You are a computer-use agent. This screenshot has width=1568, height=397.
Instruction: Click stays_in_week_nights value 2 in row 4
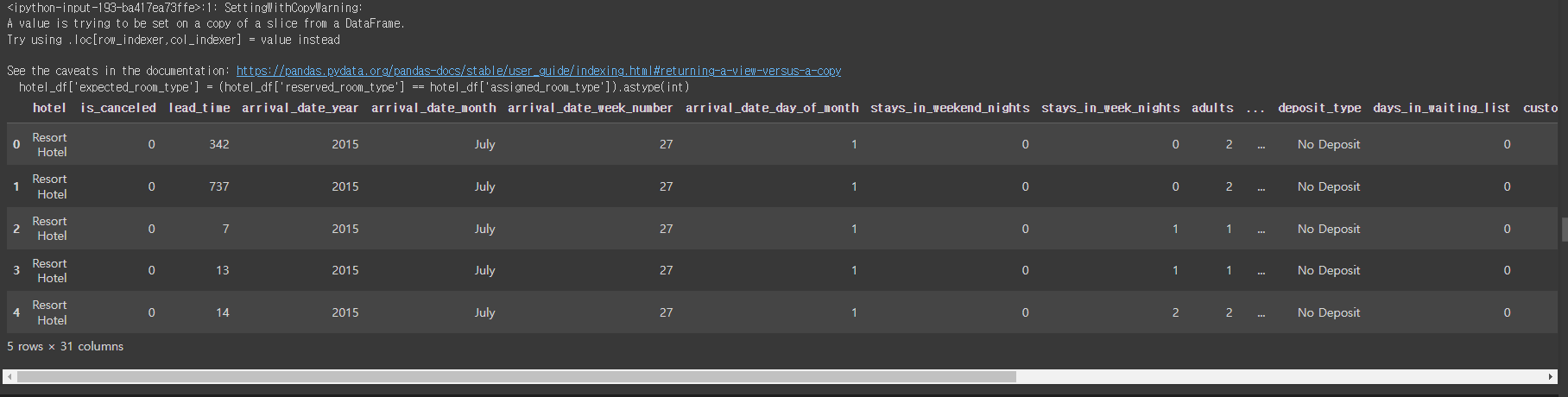pos(1175,312)
